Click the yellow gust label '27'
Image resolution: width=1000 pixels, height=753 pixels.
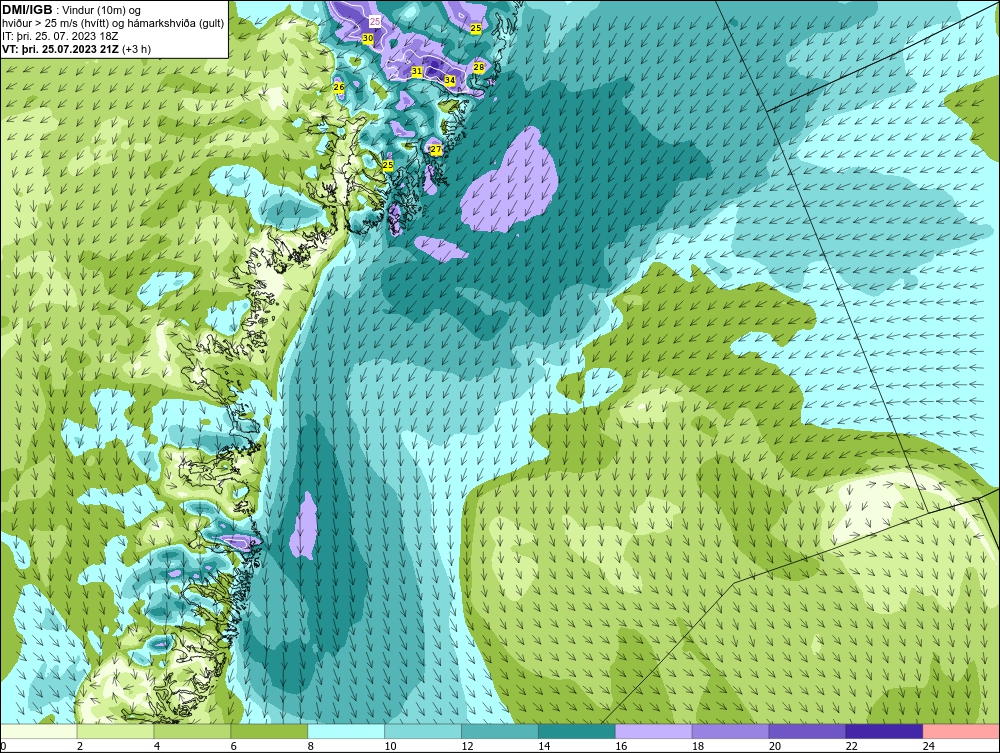(436, 150)
